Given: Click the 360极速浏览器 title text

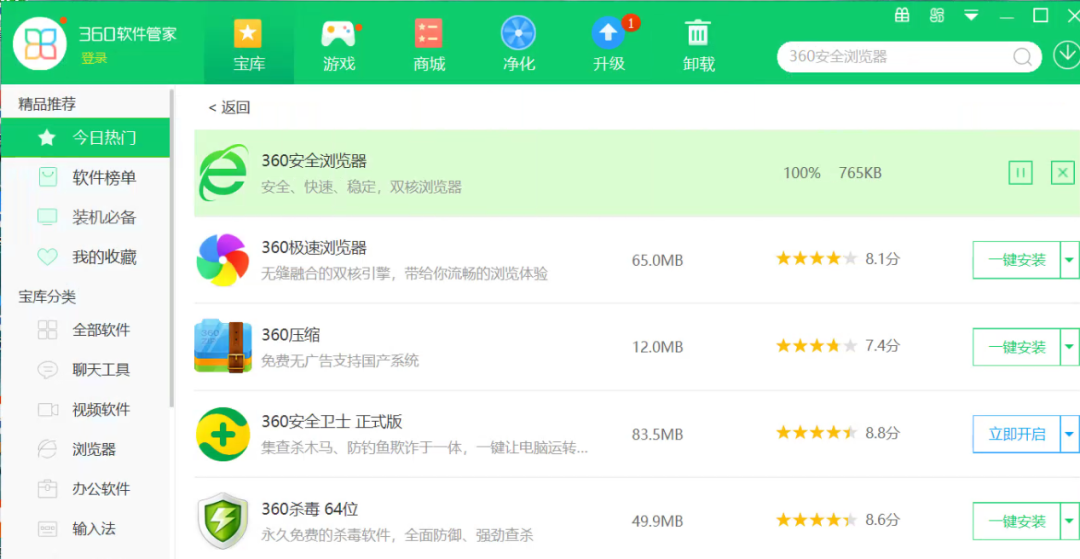Looking at the screenshot, I should (x=314, y=248).
